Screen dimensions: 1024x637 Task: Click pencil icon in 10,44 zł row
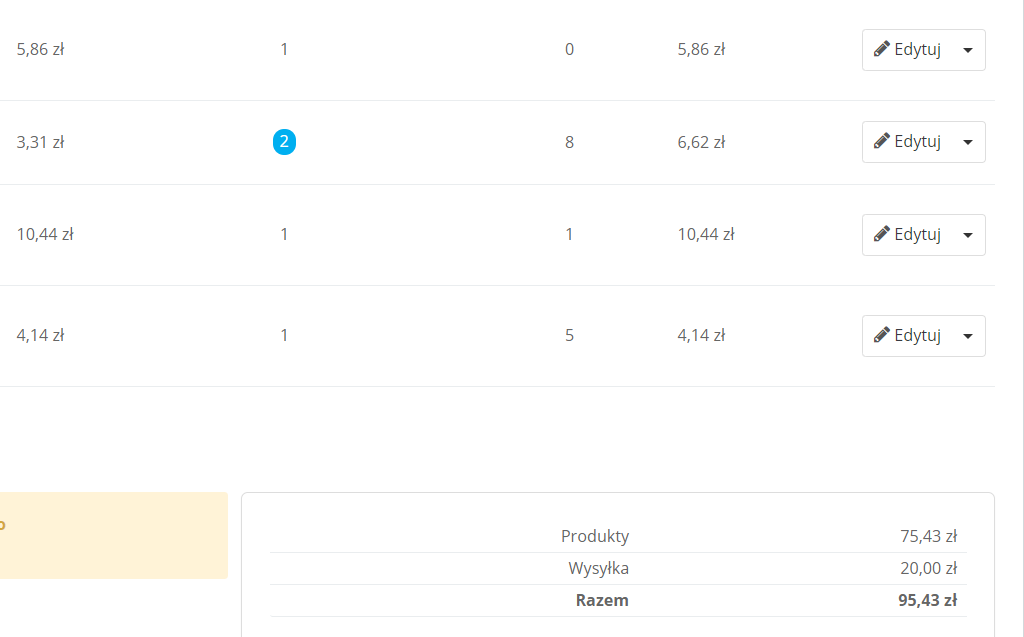(881, 234)
